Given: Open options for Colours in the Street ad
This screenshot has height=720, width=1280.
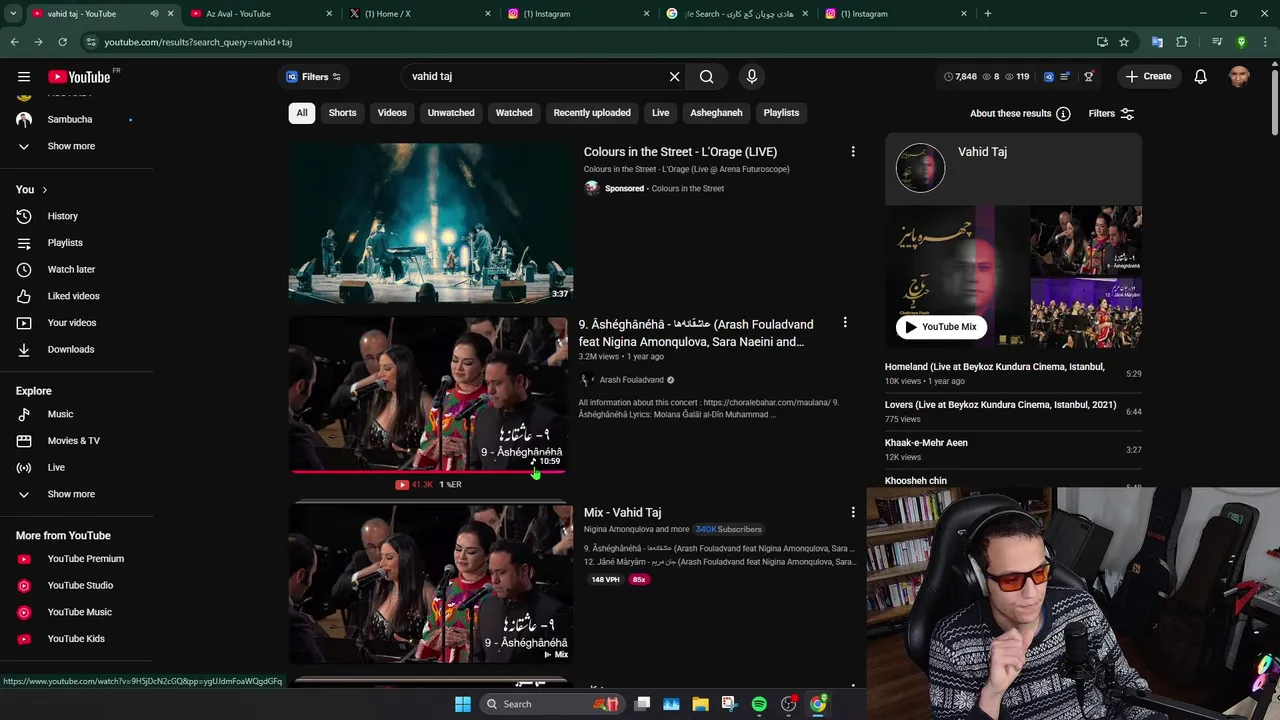Looking at the screenshot, I should pyautogui.click(x=853, y=152).
